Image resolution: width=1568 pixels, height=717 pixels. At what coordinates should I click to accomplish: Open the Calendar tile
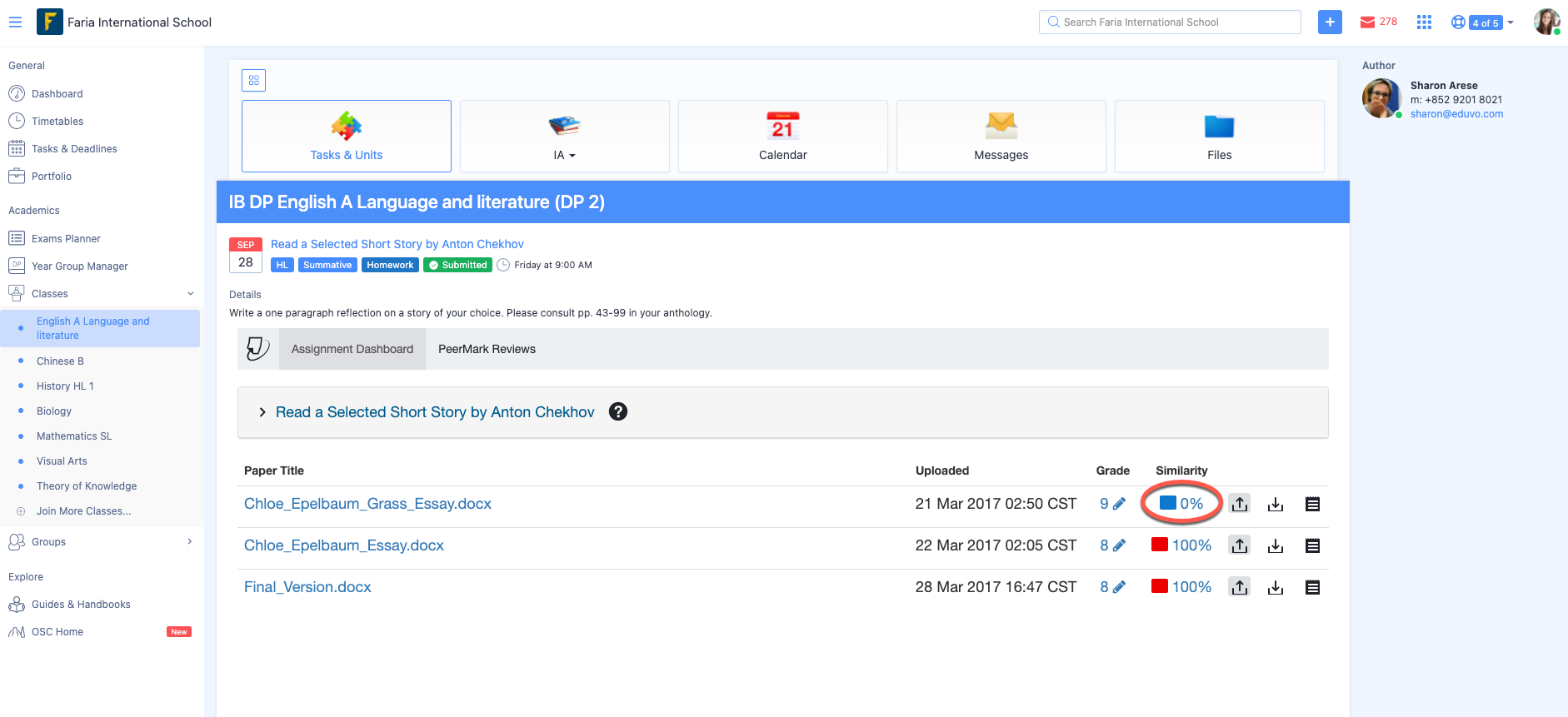782,137
